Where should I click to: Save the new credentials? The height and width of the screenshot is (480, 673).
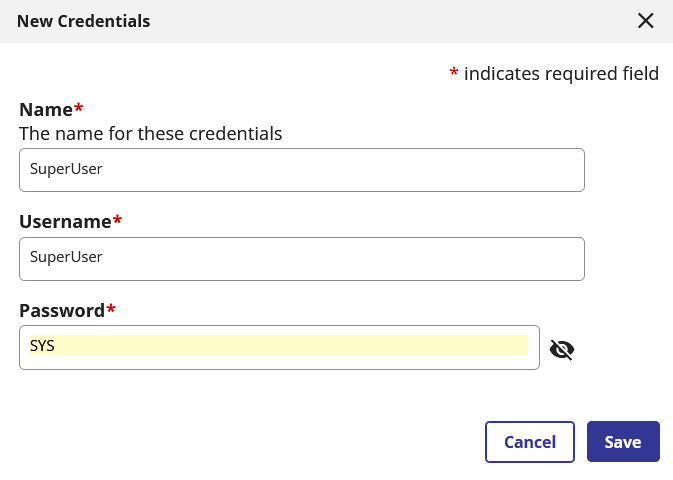pos(623,442)
